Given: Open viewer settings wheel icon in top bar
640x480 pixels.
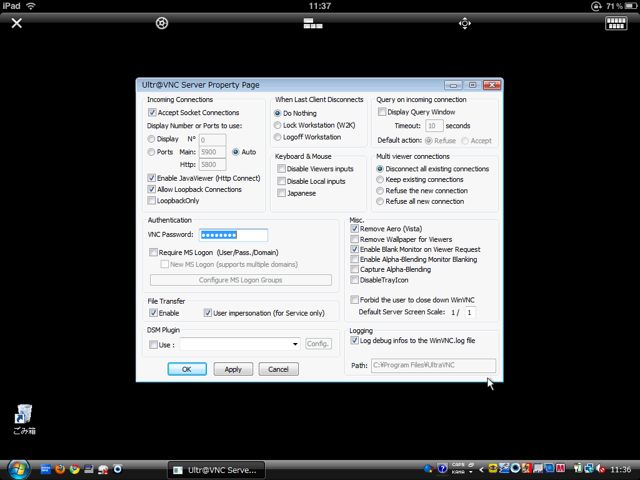Looking at the screenshot, I should coord(162,23).
